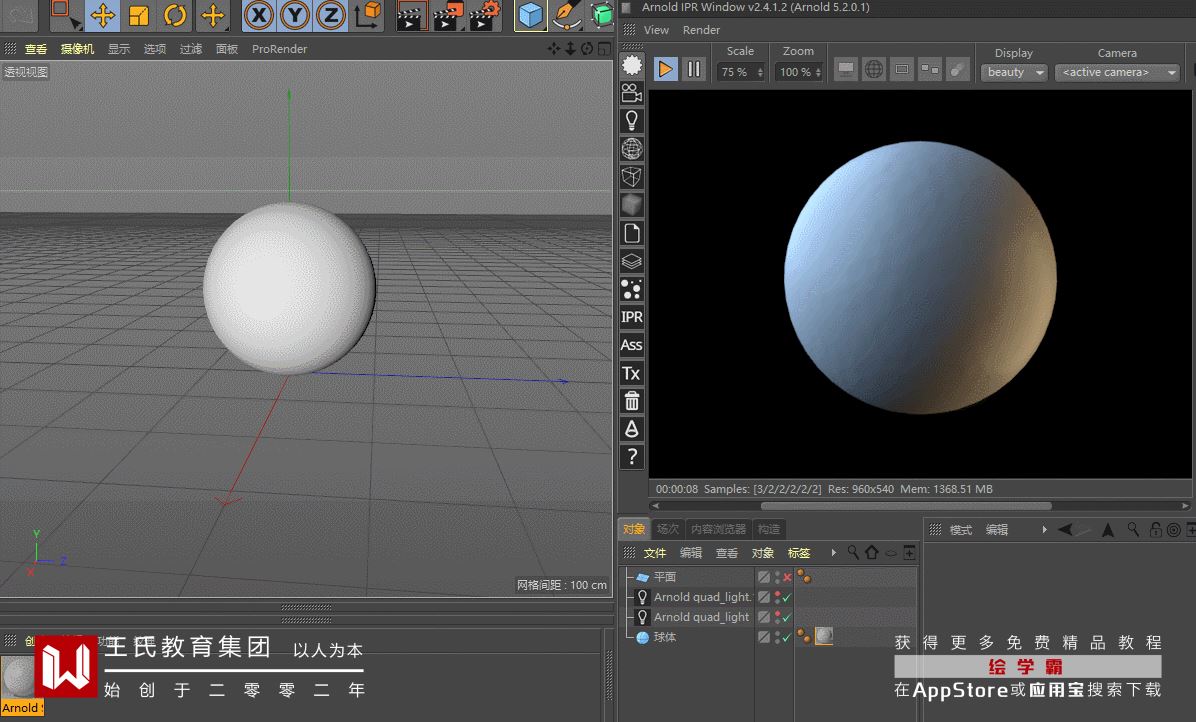Click the Tx icon in Arnold sidebar
Screen dimensions: 1196x722
631,373
